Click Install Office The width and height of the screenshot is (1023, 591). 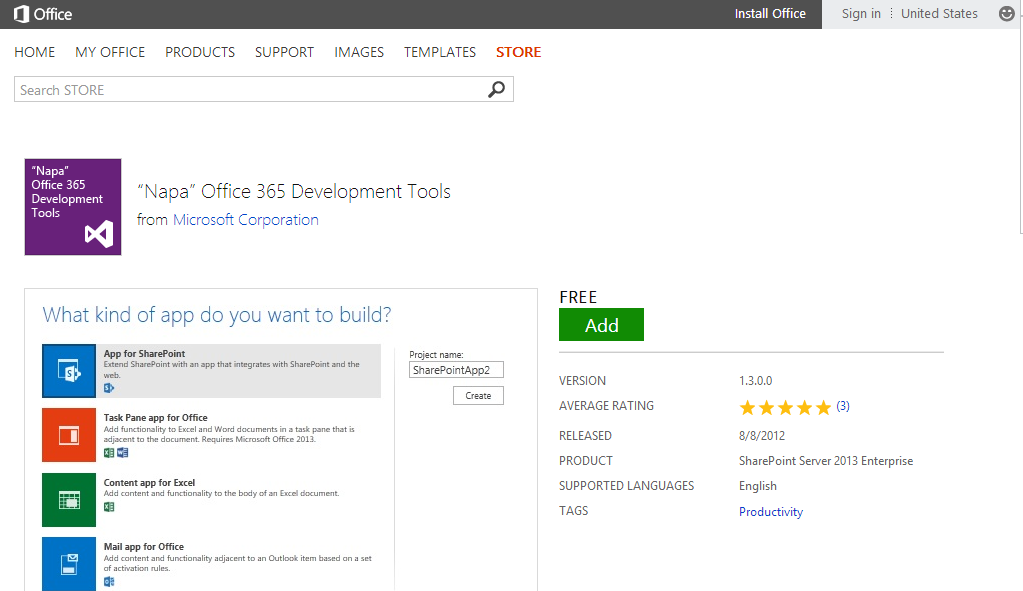pyautogui.click(x=770, y=14)
